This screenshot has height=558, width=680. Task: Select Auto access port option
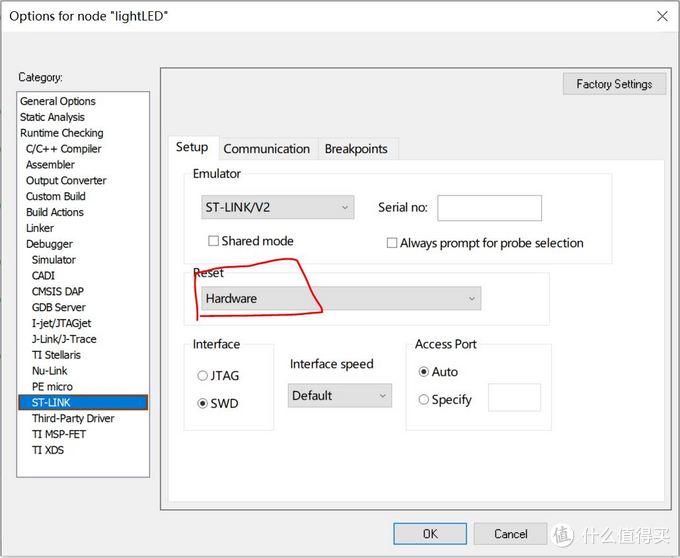point(423,372)
